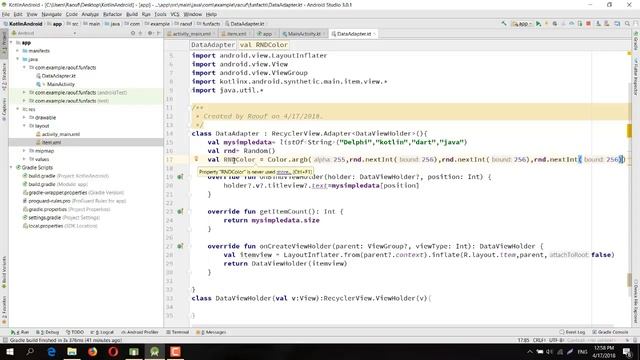The height and width of the screenshot is (360, 640).
Task: Click override gutter icon beside getItemCount
Action: click(180, 211)
